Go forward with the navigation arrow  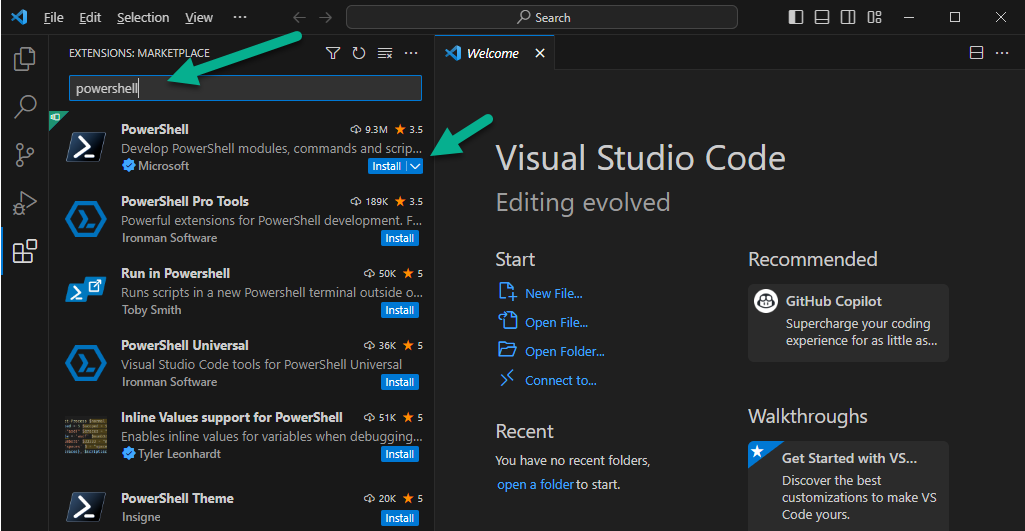tap(325, 18)
